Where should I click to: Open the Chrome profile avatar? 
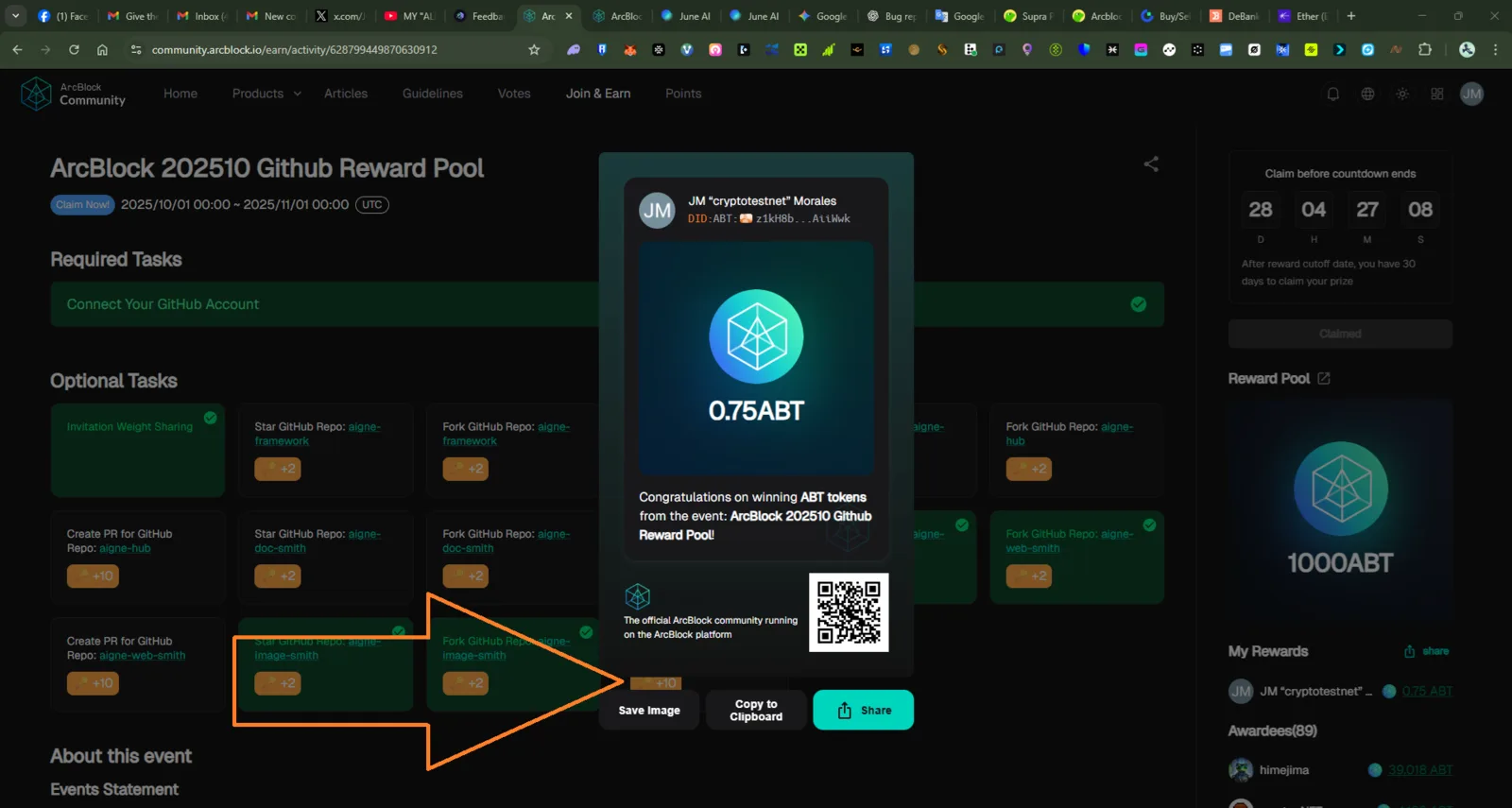1467,50
